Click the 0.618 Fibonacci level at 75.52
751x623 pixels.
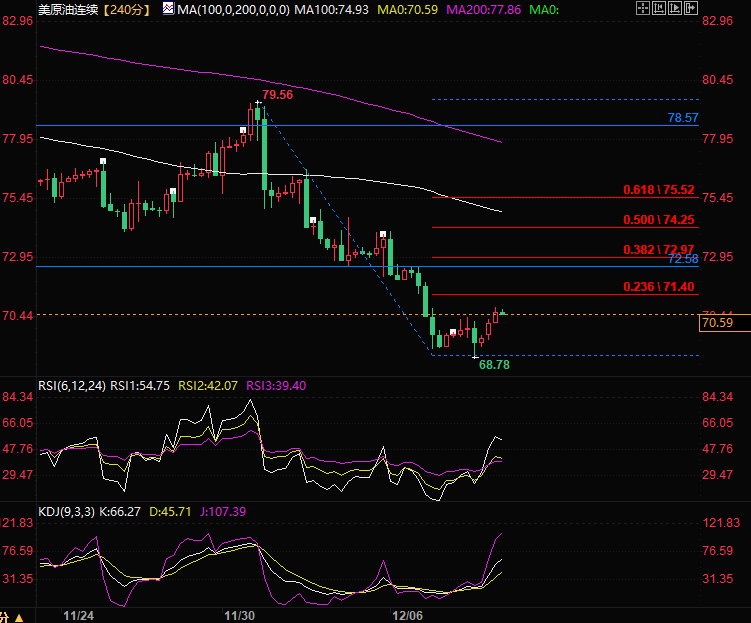[x=658, y=189]
